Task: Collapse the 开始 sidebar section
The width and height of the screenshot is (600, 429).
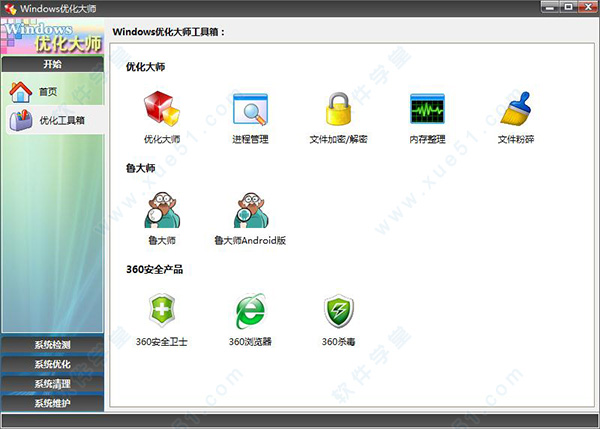Action: coord(52,64)
